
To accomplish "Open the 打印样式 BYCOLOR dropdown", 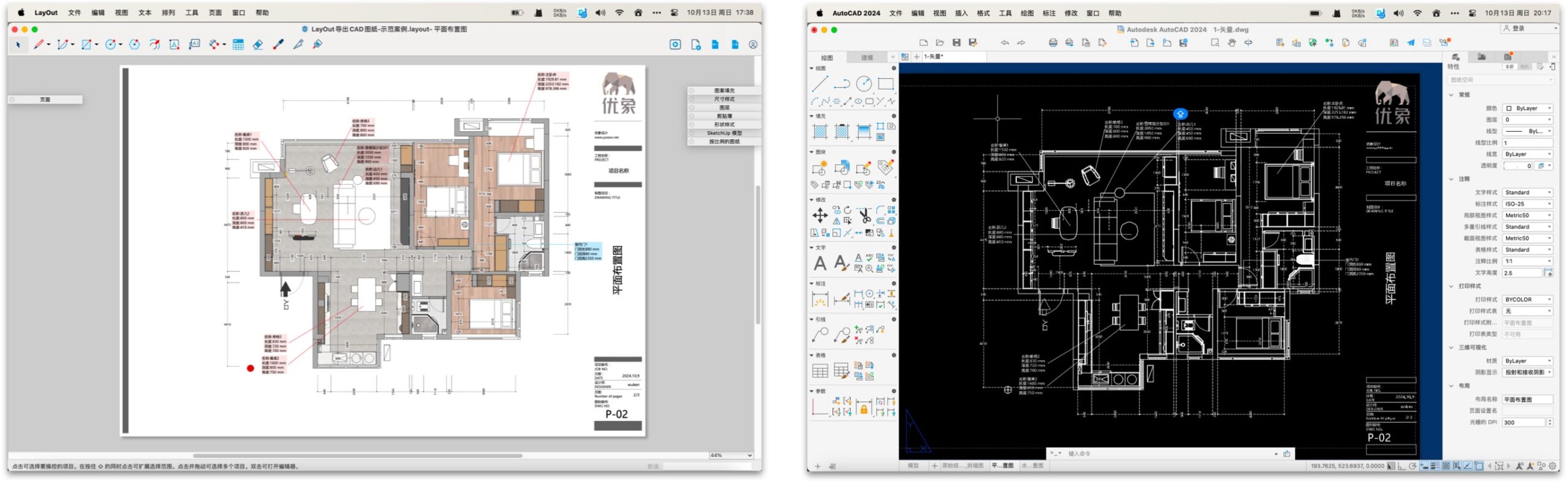I will 1528,300.
